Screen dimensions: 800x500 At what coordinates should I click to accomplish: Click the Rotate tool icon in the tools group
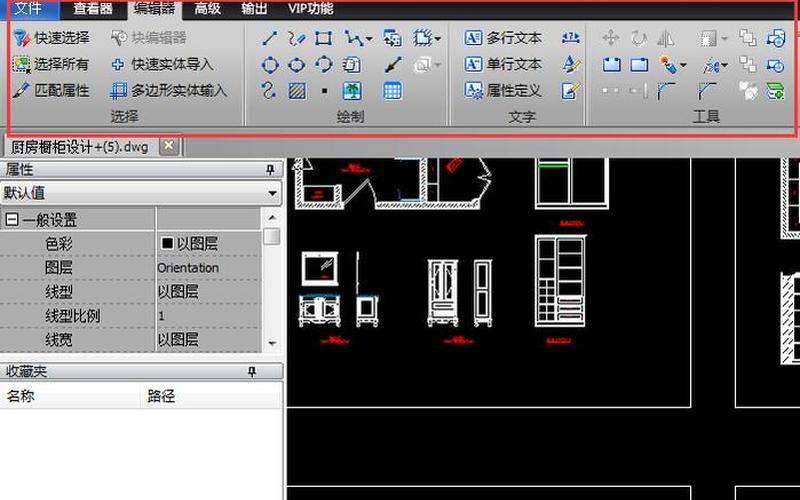pyautogui.click(x=638, y=38)
